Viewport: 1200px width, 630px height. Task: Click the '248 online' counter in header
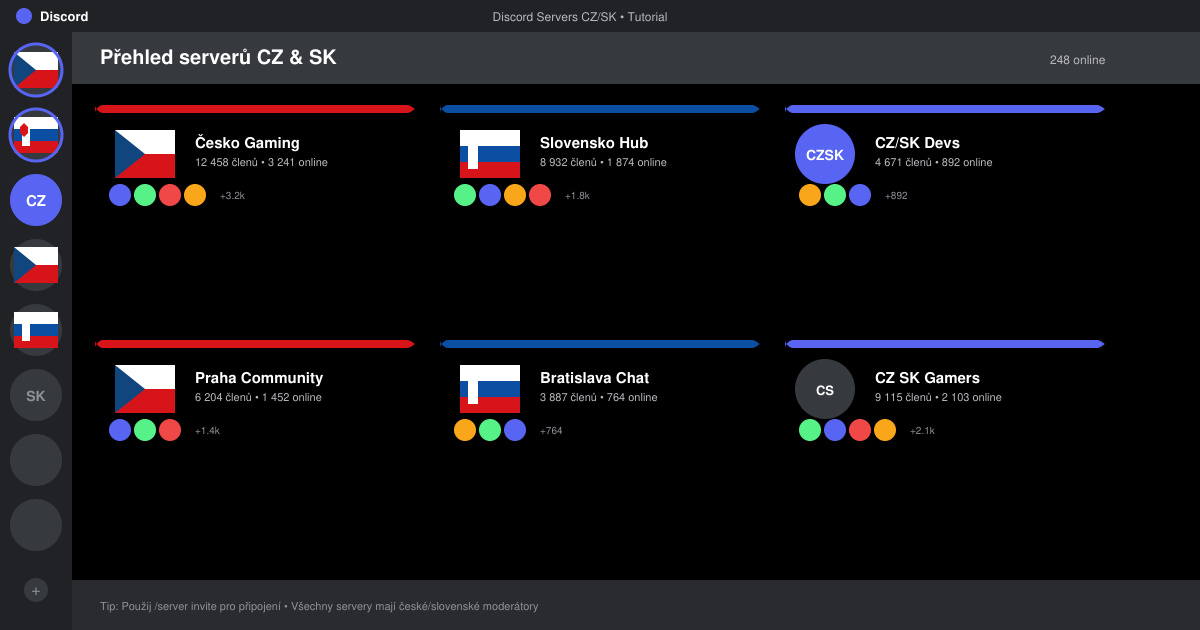[x=1077, y=60]
